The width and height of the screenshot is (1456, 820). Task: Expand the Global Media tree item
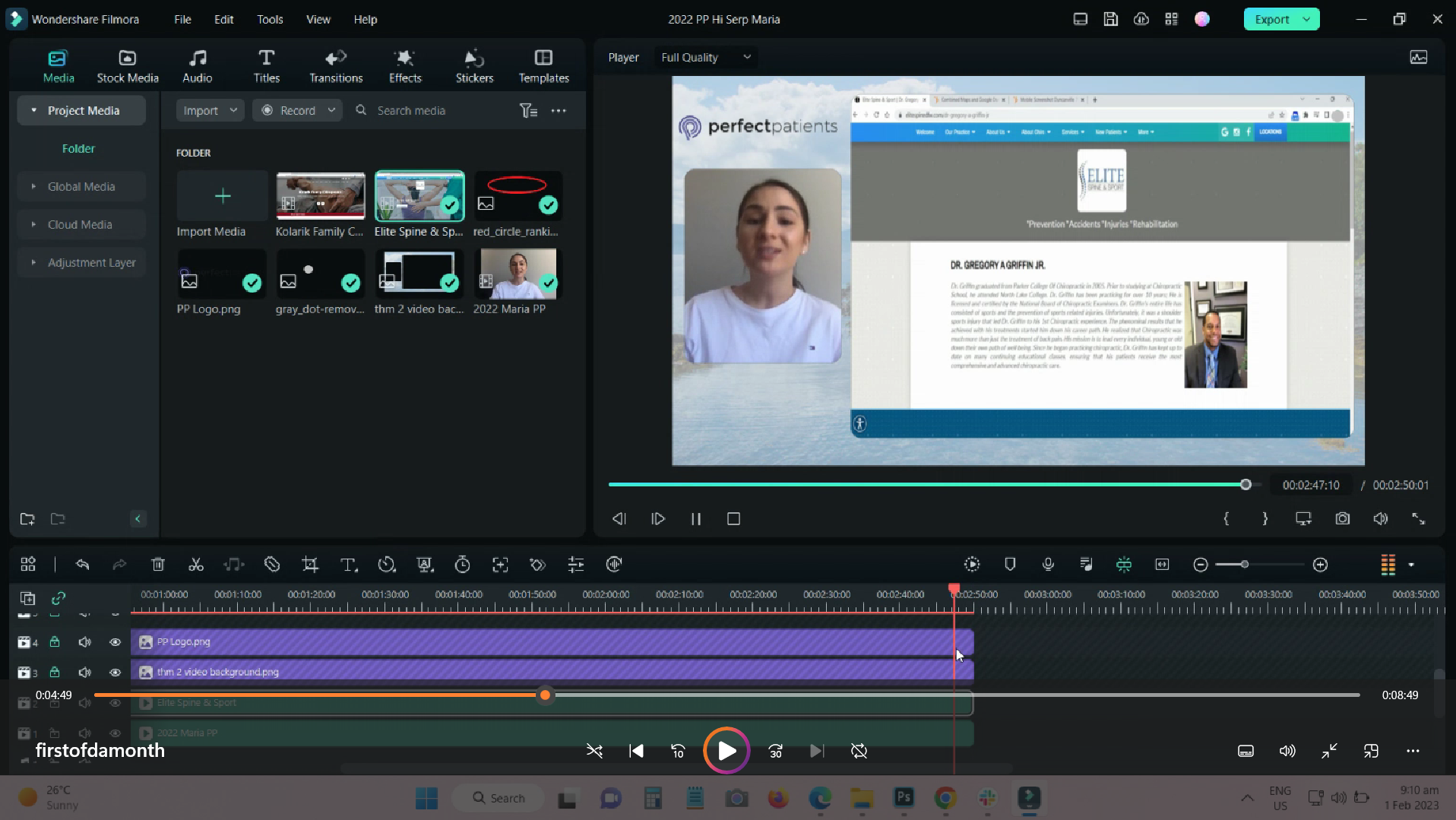click(33, 186)
